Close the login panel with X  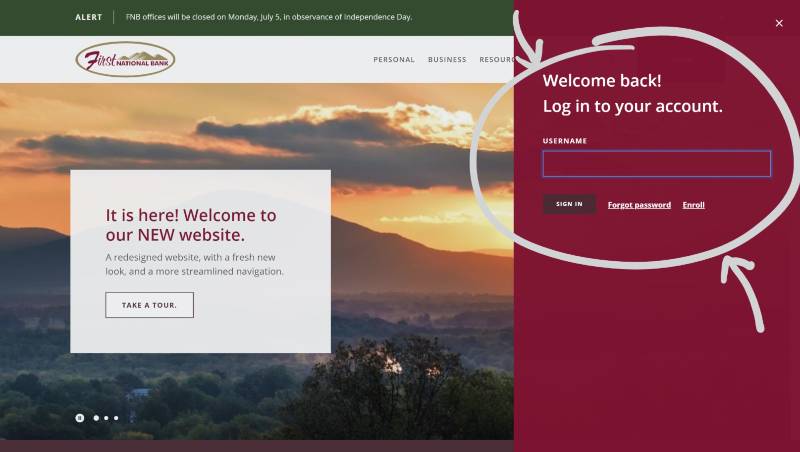(779, 23)
